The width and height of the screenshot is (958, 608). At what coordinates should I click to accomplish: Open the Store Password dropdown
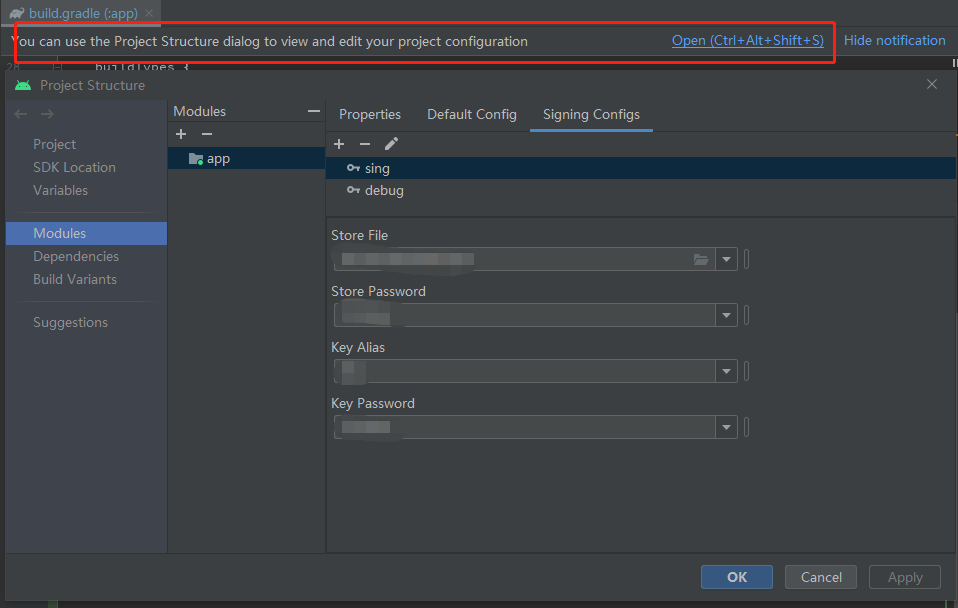pyautogui.click(x=727, y=315)
